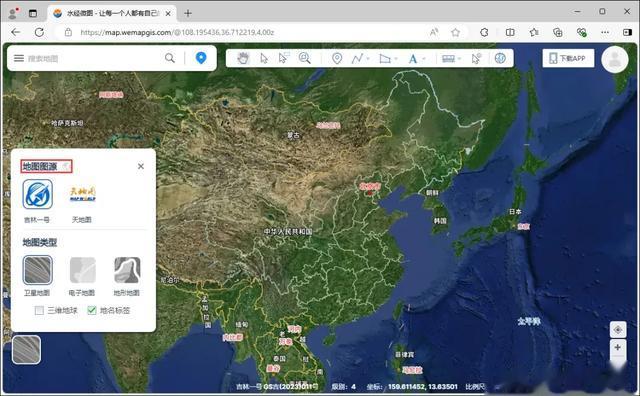Toggle the 三维地球 checkbox
Image resolution: width=640 pixels, height=396 pixels.
(x=39, y=311)
